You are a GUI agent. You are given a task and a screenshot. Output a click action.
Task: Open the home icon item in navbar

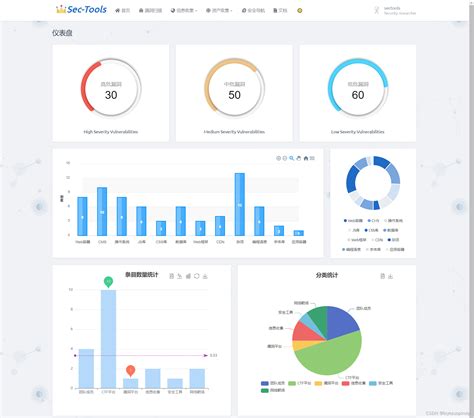click(x=122, y=11)
